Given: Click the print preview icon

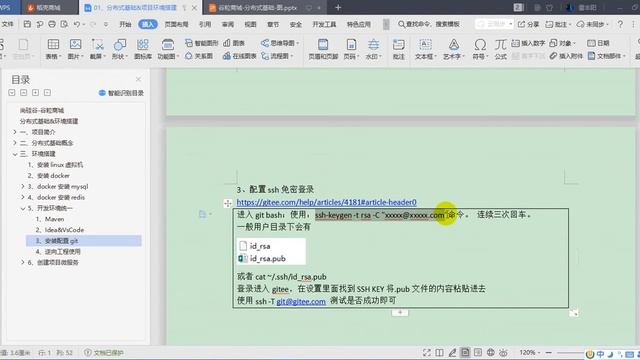Looking at the screenshot, I should (64, 24).
